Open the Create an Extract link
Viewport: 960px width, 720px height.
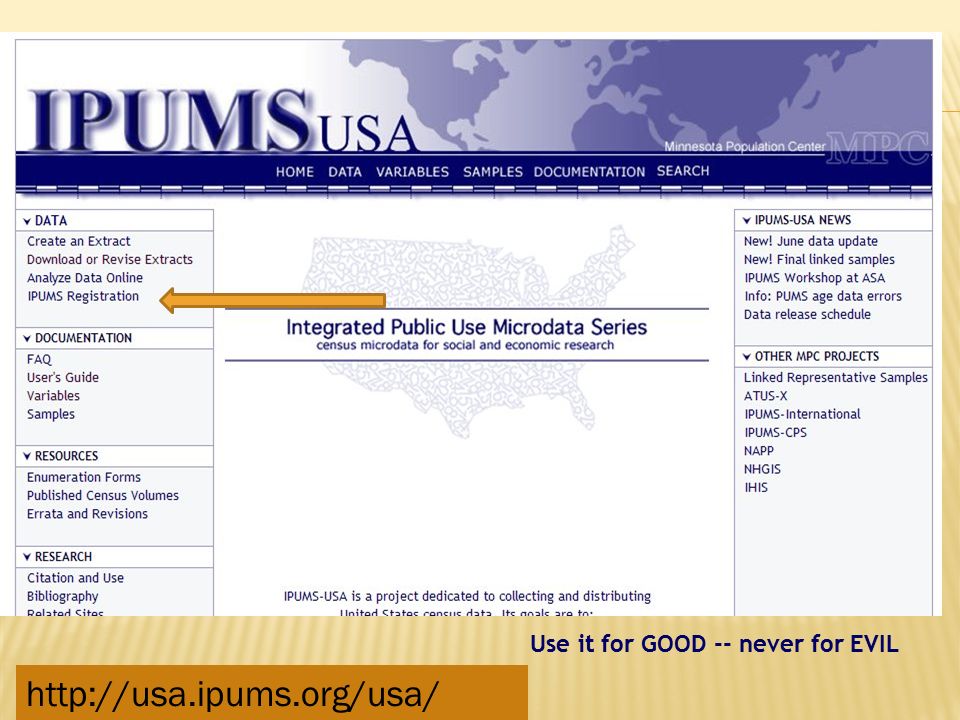tap(78, 241)
